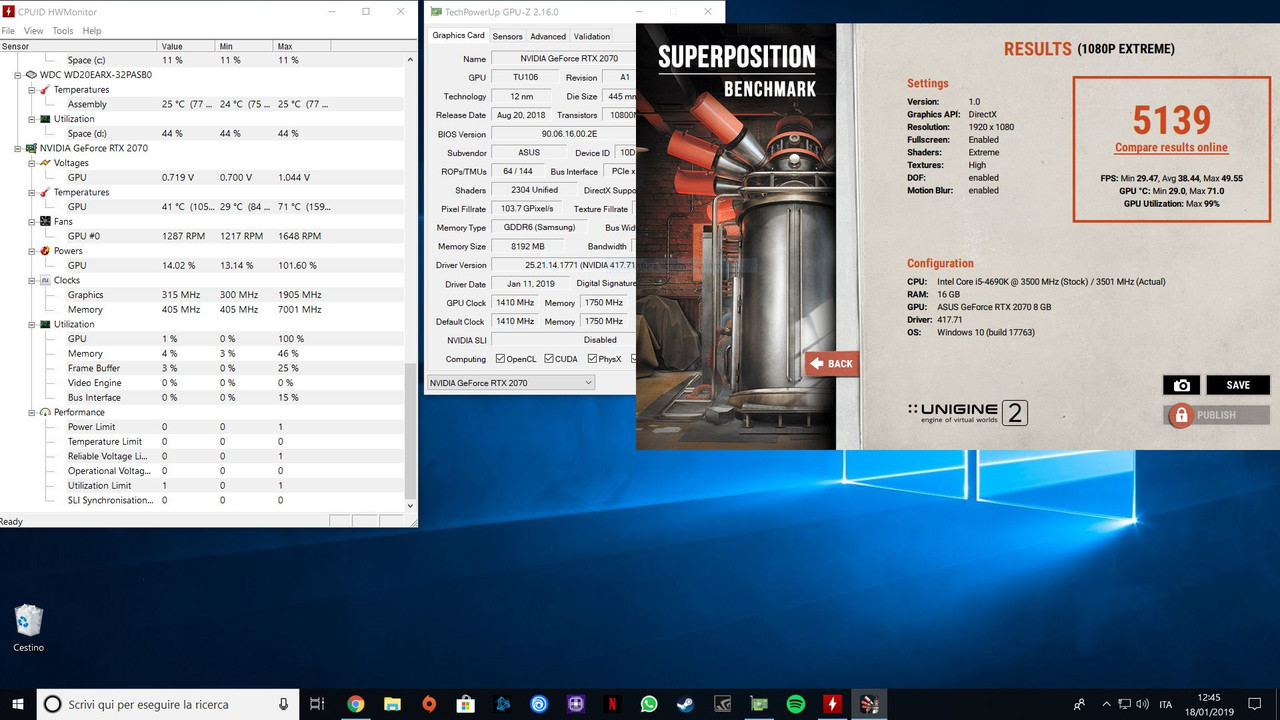Viewport: 1280px width, 720px height.
Task: Switch to the Sensors tab in GPU-Z
Action: click(507, 36)
